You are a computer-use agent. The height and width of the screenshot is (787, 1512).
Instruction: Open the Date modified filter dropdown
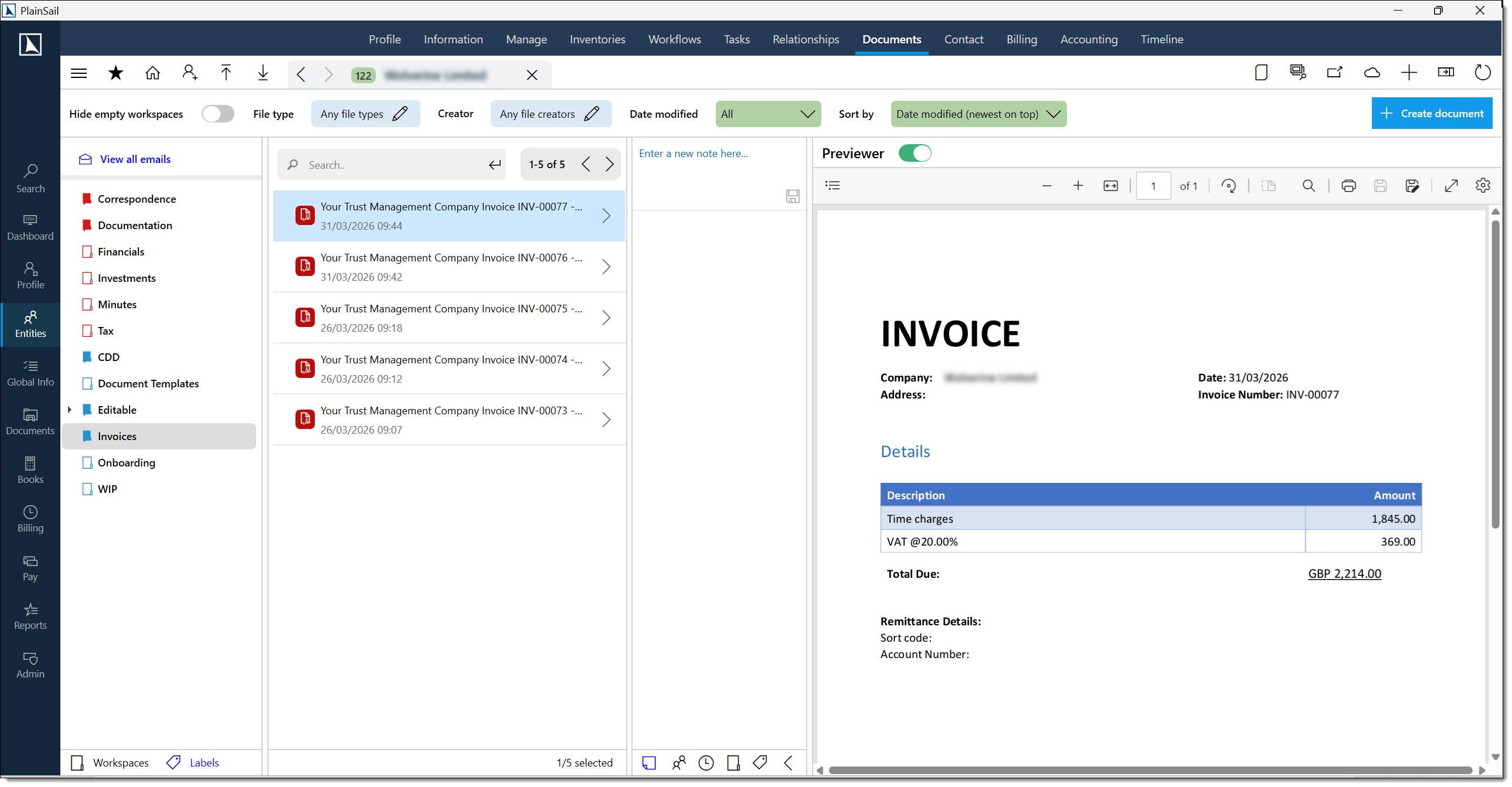[x=768, y=114]
